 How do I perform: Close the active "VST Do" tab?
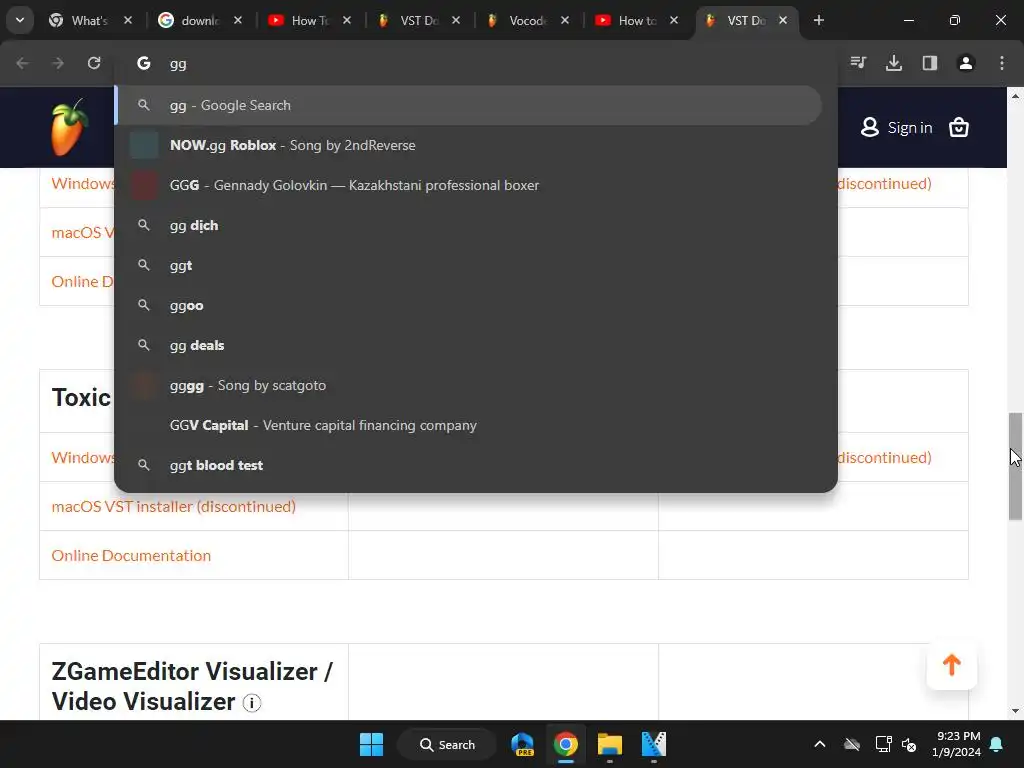[783, 20]
